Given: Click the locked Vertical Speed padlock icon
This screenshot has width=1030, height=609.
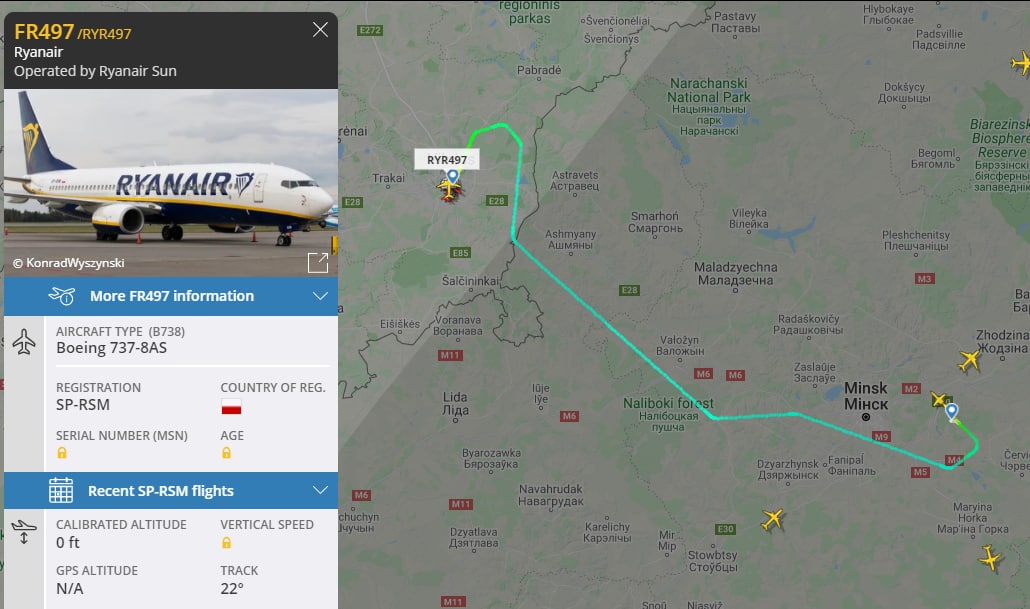Looking at the screenshot, I should coord(226,543).
